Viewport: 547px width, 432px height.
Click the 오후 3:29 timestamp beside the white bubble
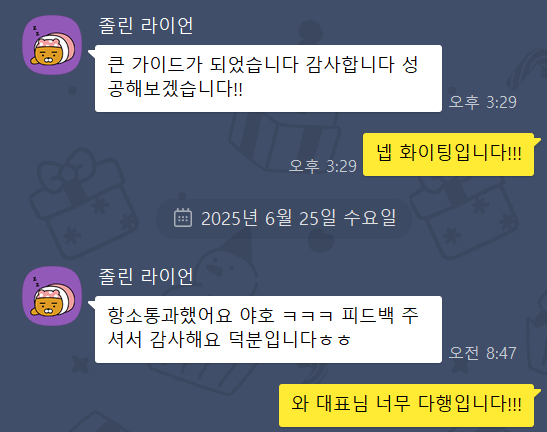click(482, 102)
